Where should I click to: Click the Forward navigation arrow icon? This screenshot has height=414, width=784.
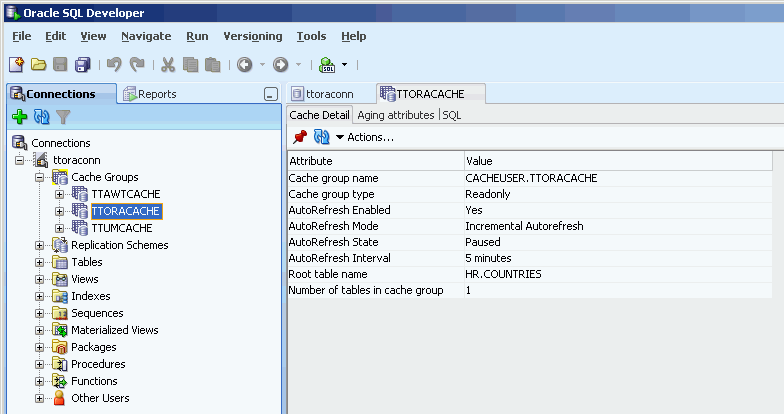tap(280, 64)
